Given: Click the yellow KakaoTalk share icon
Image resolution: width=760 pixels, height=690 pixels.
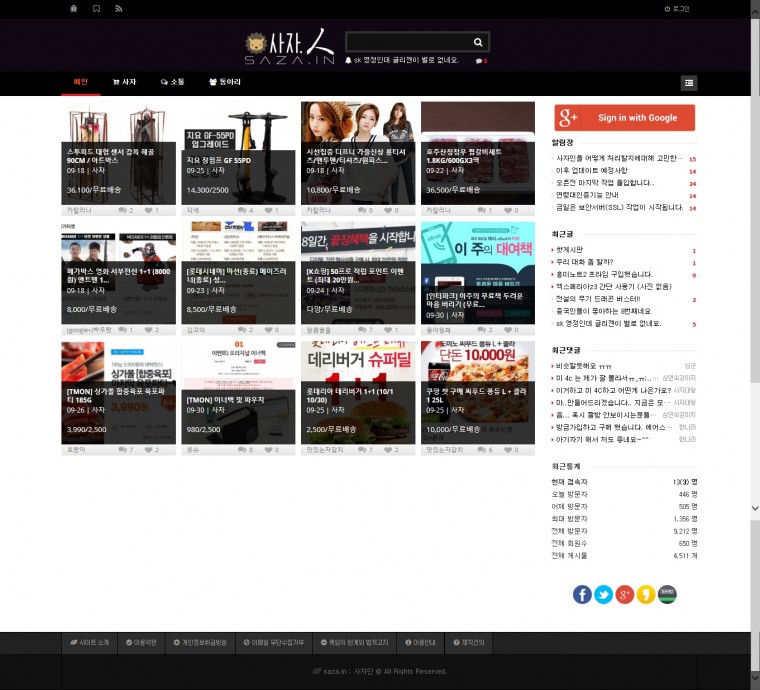Looking at the screenshot, I should [646, 595].
